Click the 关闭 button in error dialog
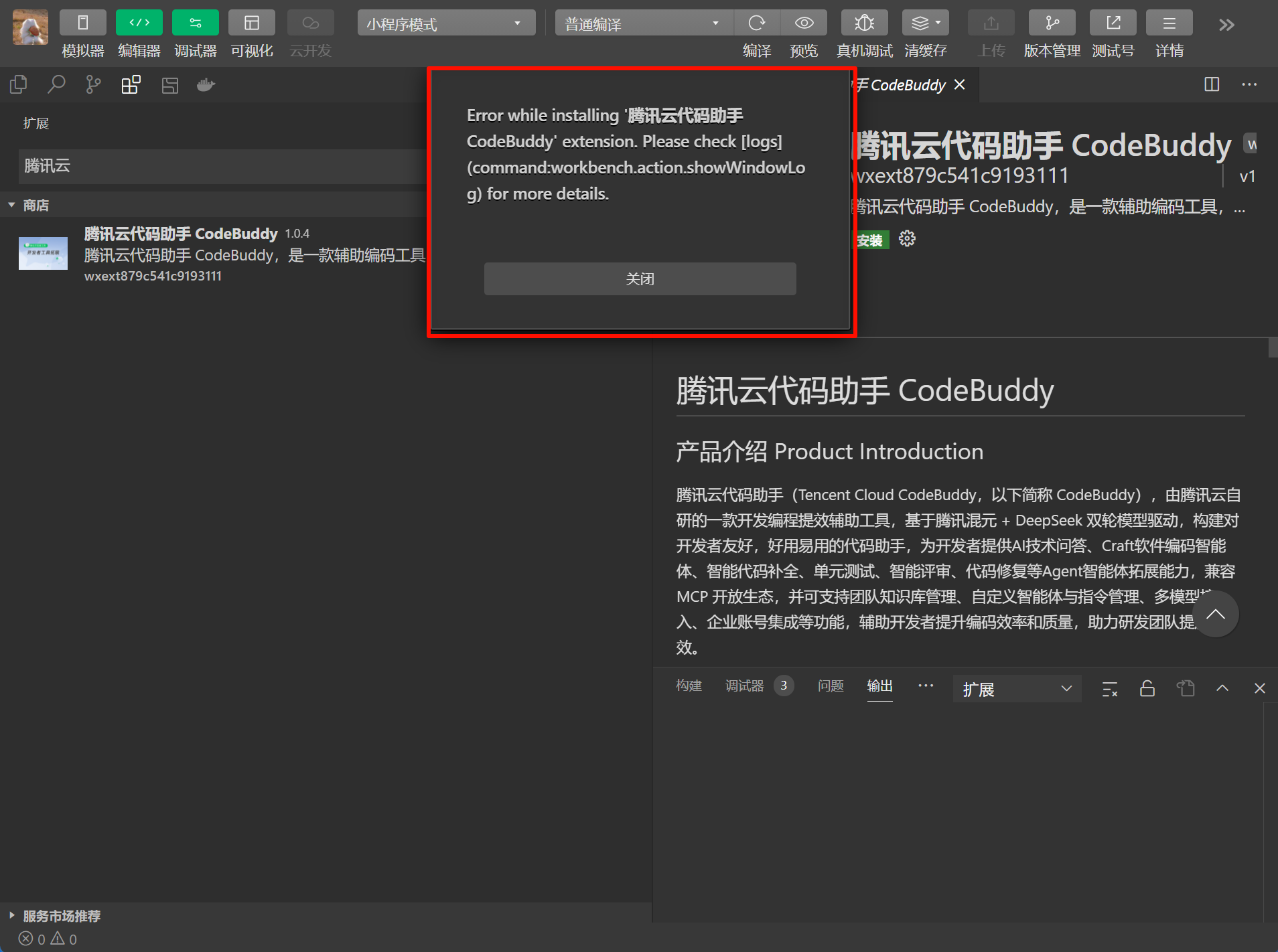1278x952 pixels. tap(640, 279)
